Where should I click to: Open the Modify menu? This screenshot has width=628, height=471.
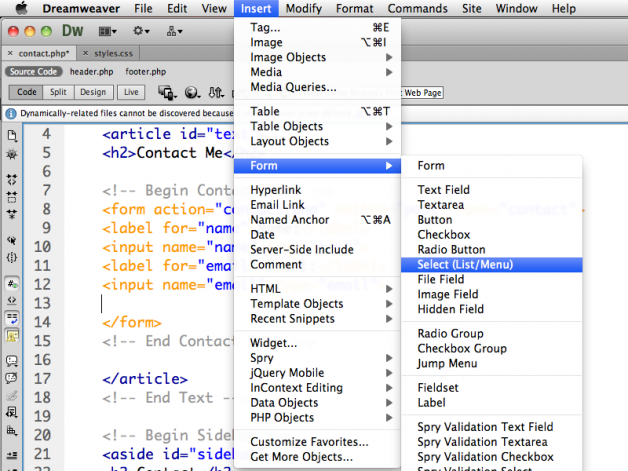click(x=304, y=8)
